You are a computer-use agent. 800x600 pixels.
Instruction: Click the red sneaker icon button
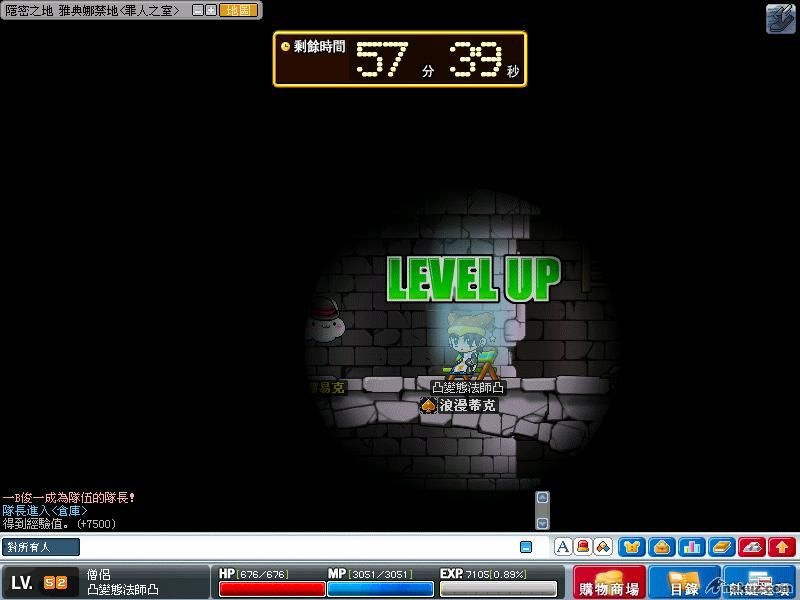pos(752,547)
